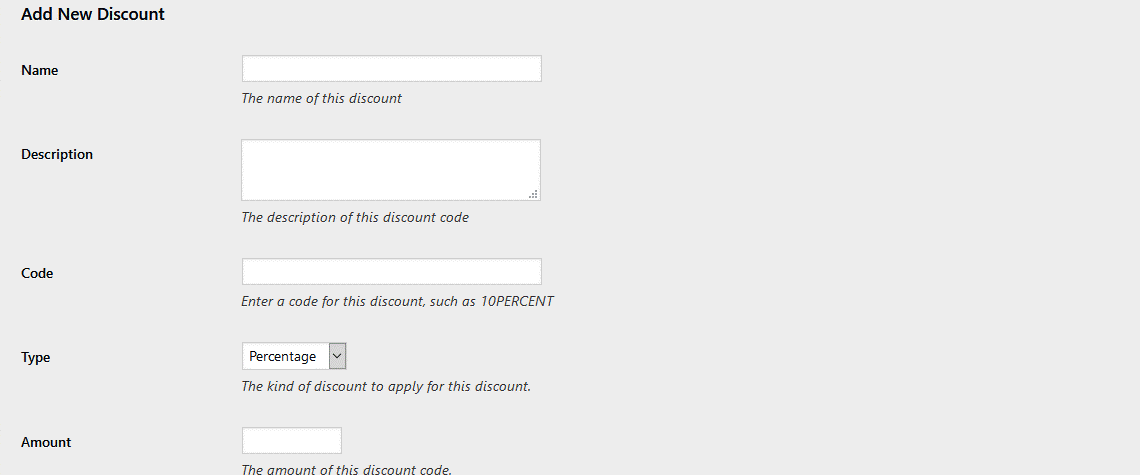Click the Amount input box

coord(291,440)
